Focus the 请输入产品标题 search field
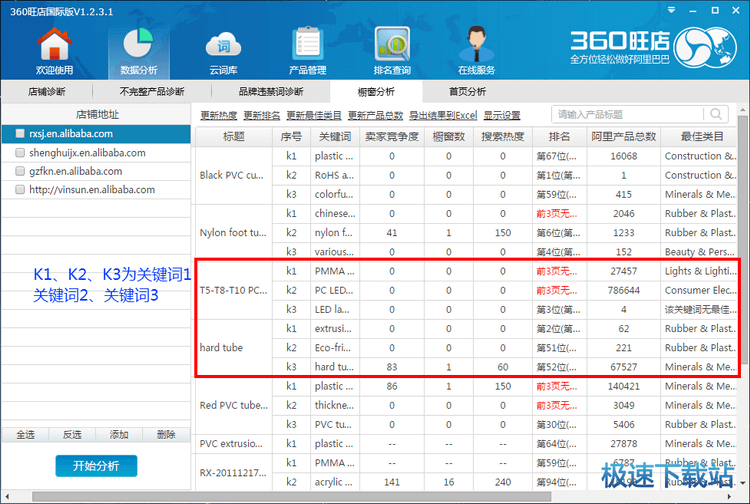The image size is (750, 504). pos(629,114)
